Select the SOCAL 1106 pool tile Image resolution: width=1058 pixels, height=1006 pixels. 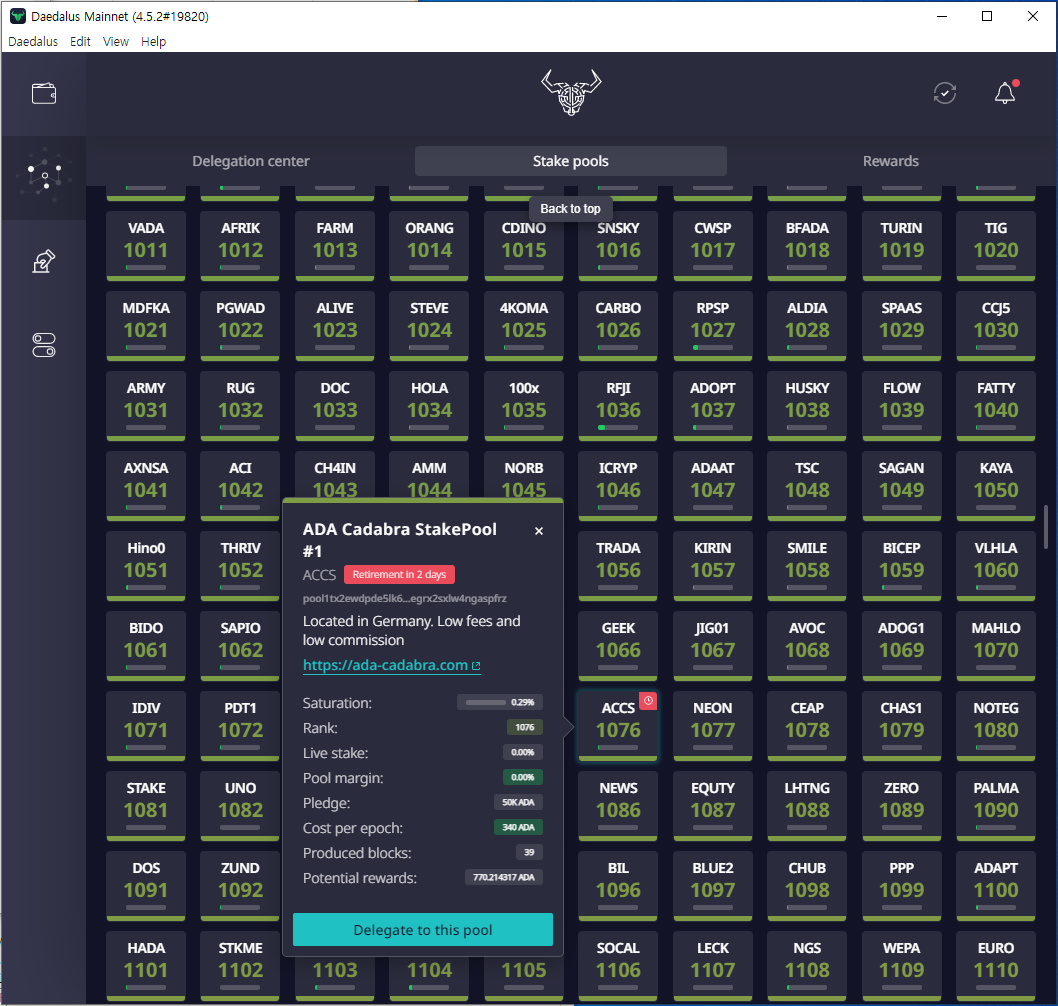tap(618, 966)
